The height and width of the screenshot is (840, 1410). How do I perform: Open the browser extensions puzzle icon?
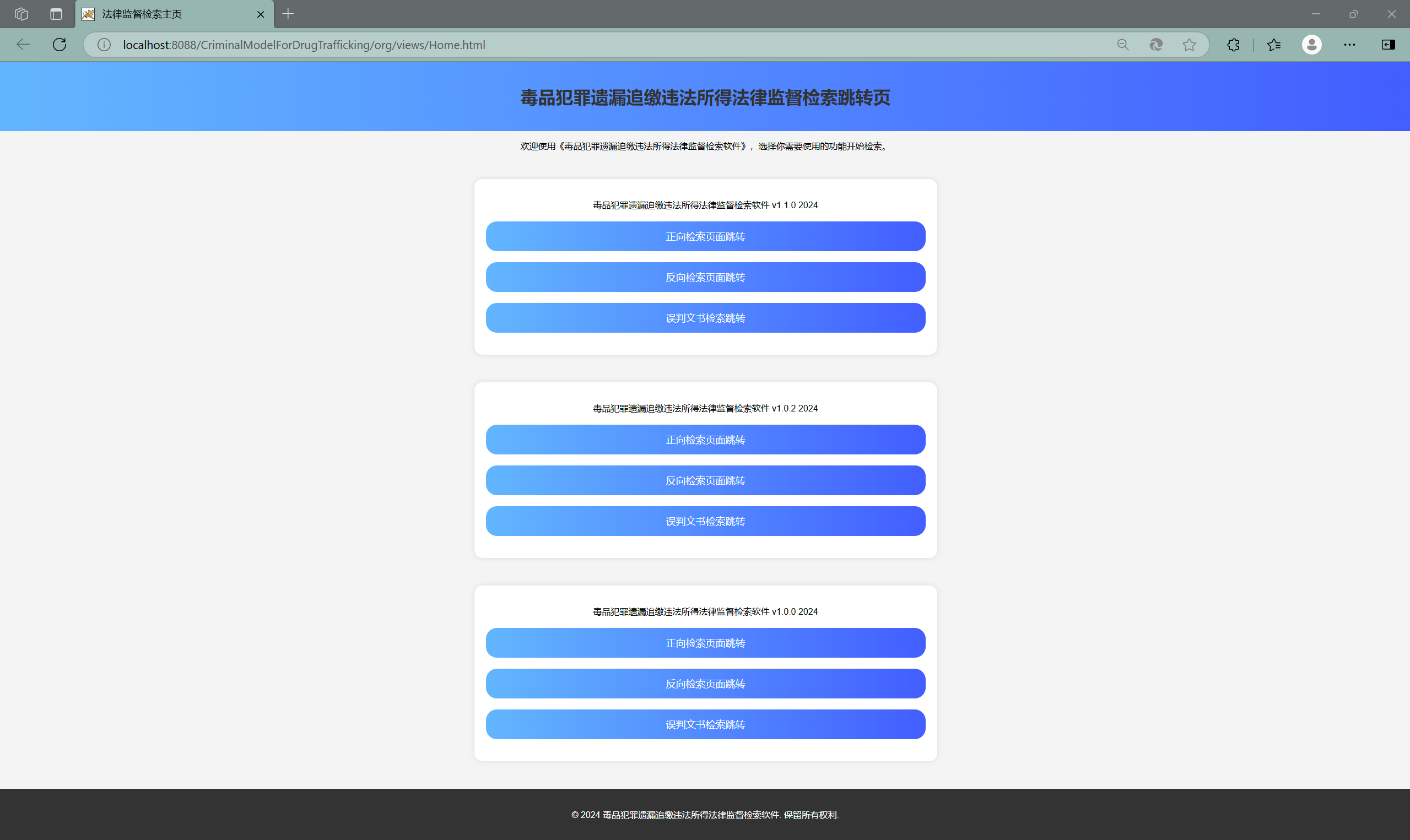coord(1233,45)
